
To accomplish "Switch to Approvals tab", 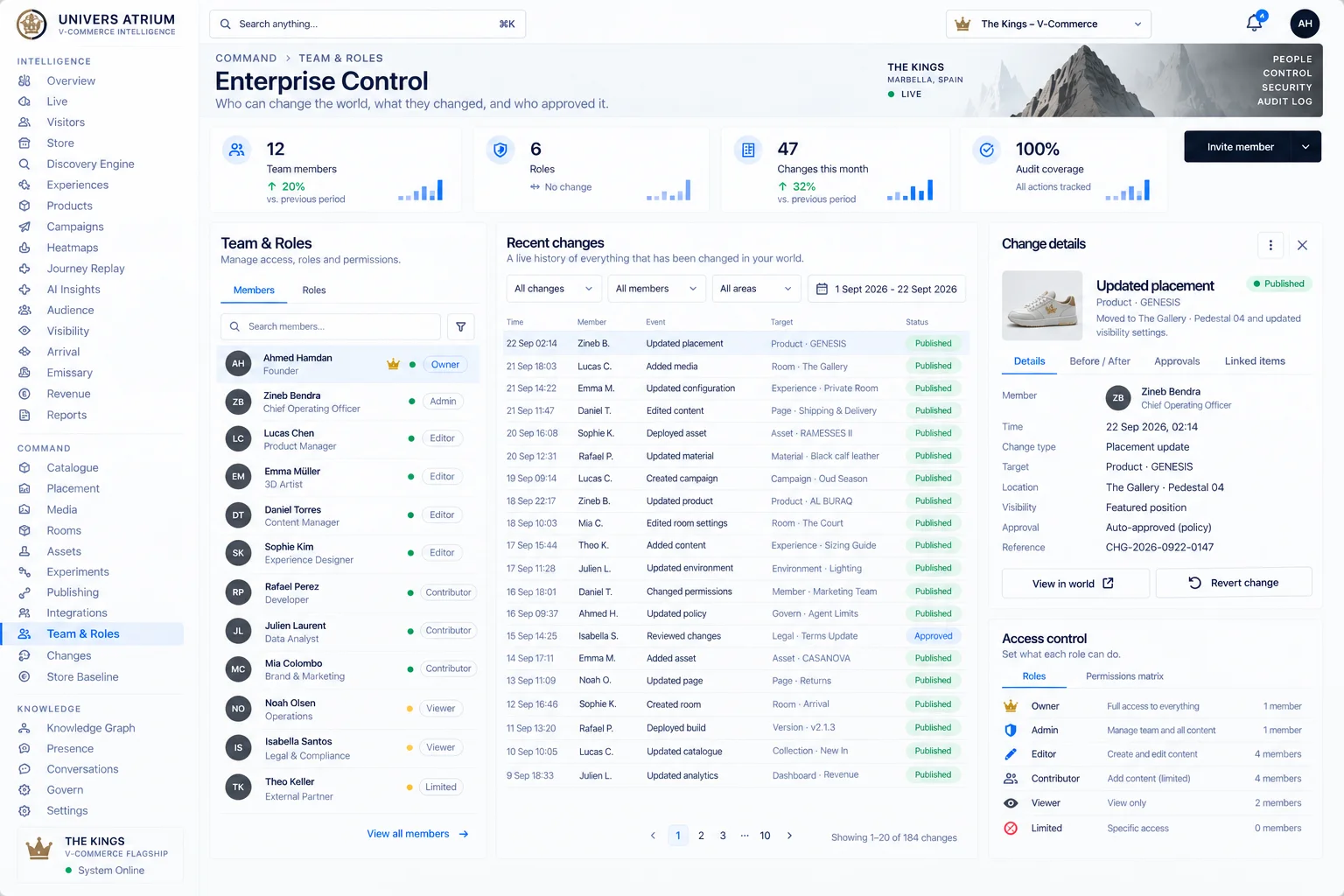I will point(1177,361).
